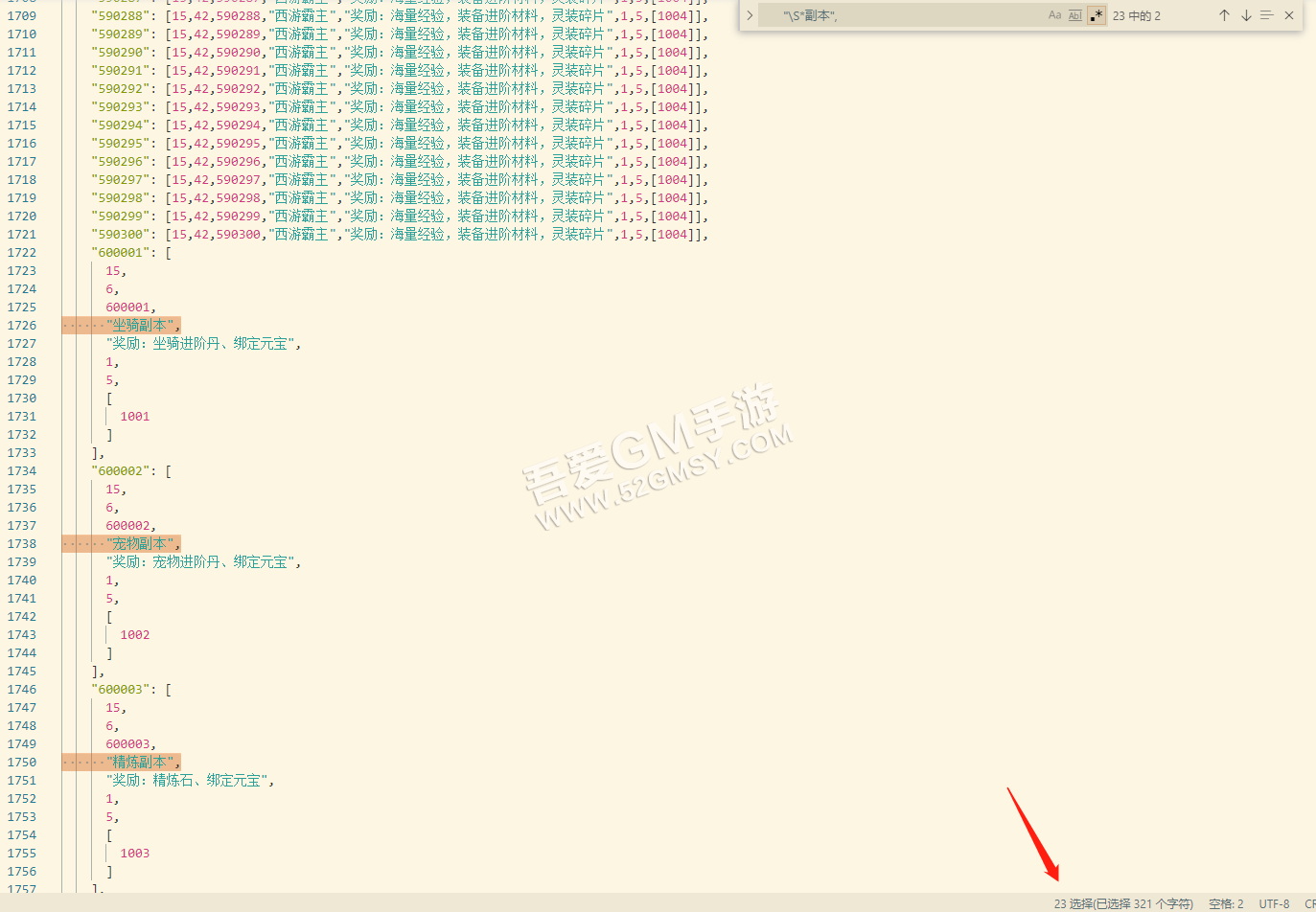Screen dimensions: 1316x912
Task: Select line number 1746 in the gutter
Action: click(x=22, y=690)
